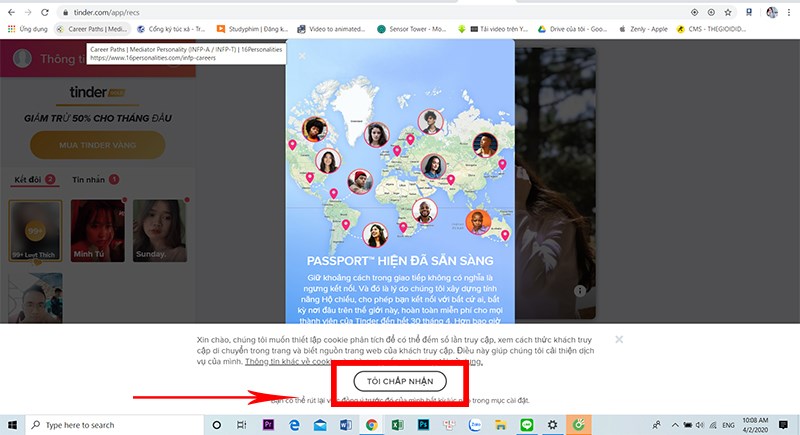Open Microsoft Excel from taskbar

(x=397, y=425)
